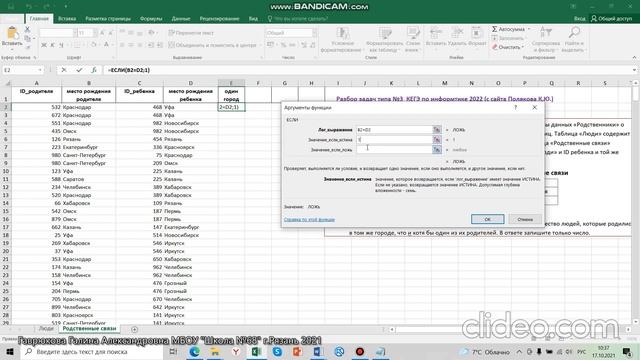Open the Вставка ribbon tab
640x360 pixels.
(x=67, y=18)
